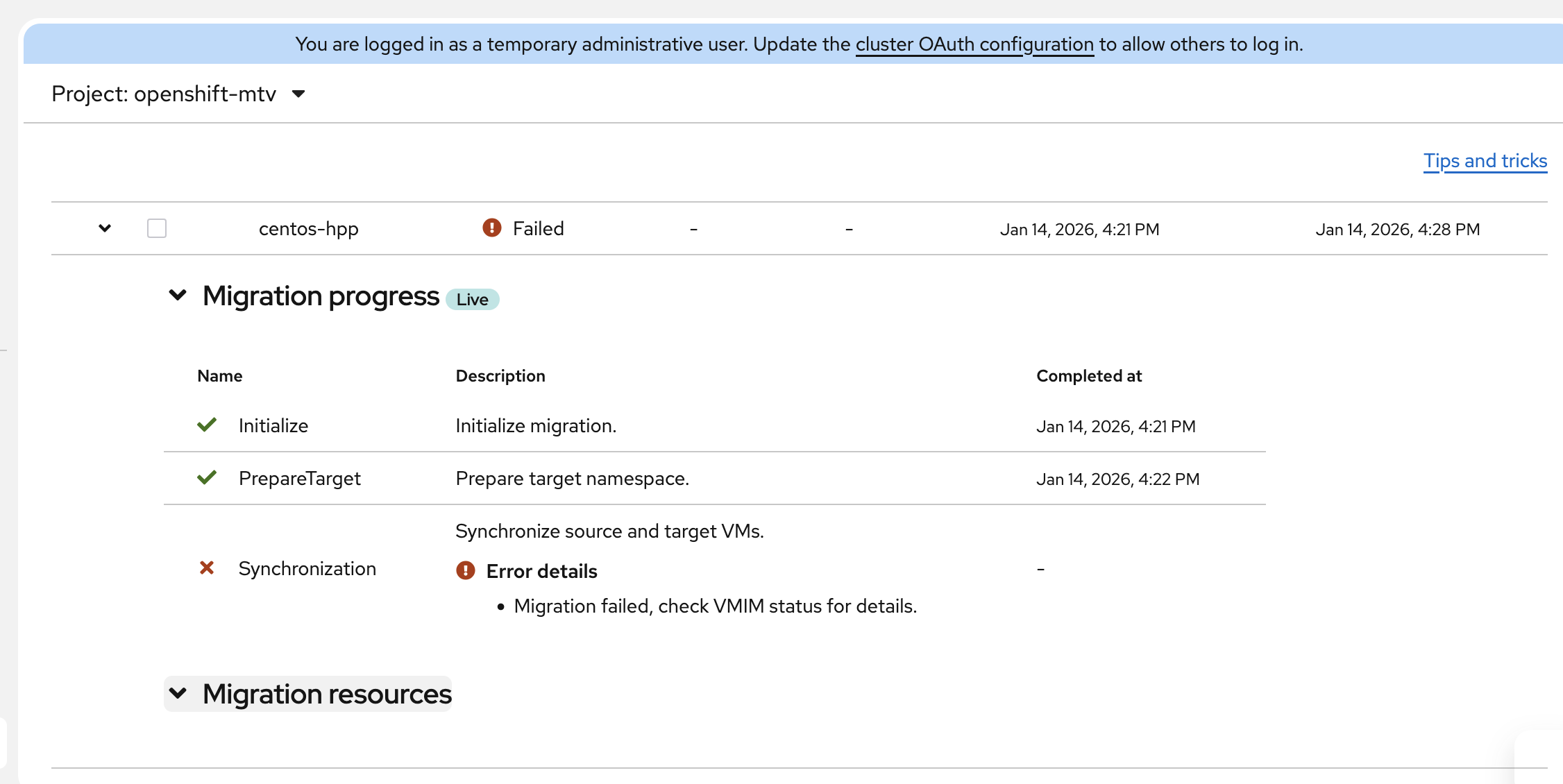Click the Completed at column header
Viewport: 1563px width, 784px height.
coord(1088,376)
